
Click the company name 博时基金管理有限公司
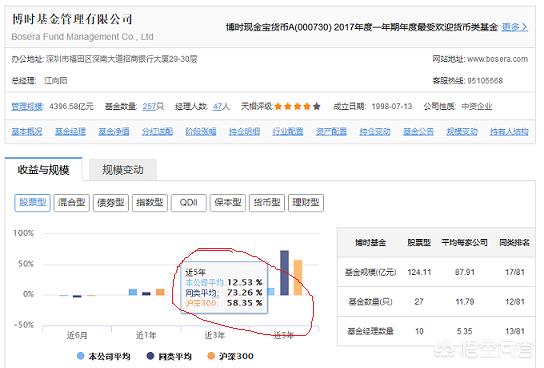72,19
